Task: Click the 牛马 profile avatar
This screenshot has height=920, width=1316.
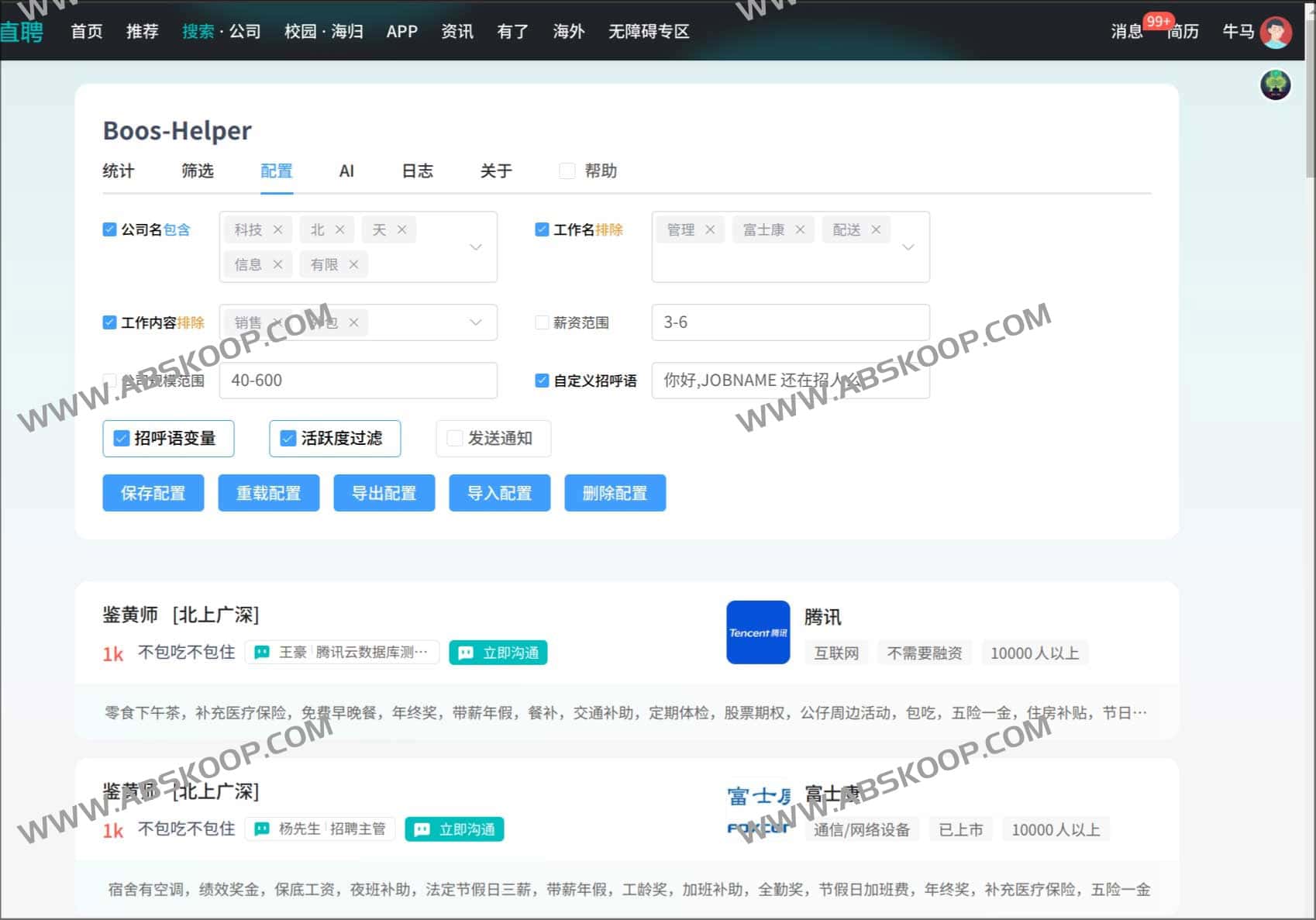Action: (x=1273, y=32)
